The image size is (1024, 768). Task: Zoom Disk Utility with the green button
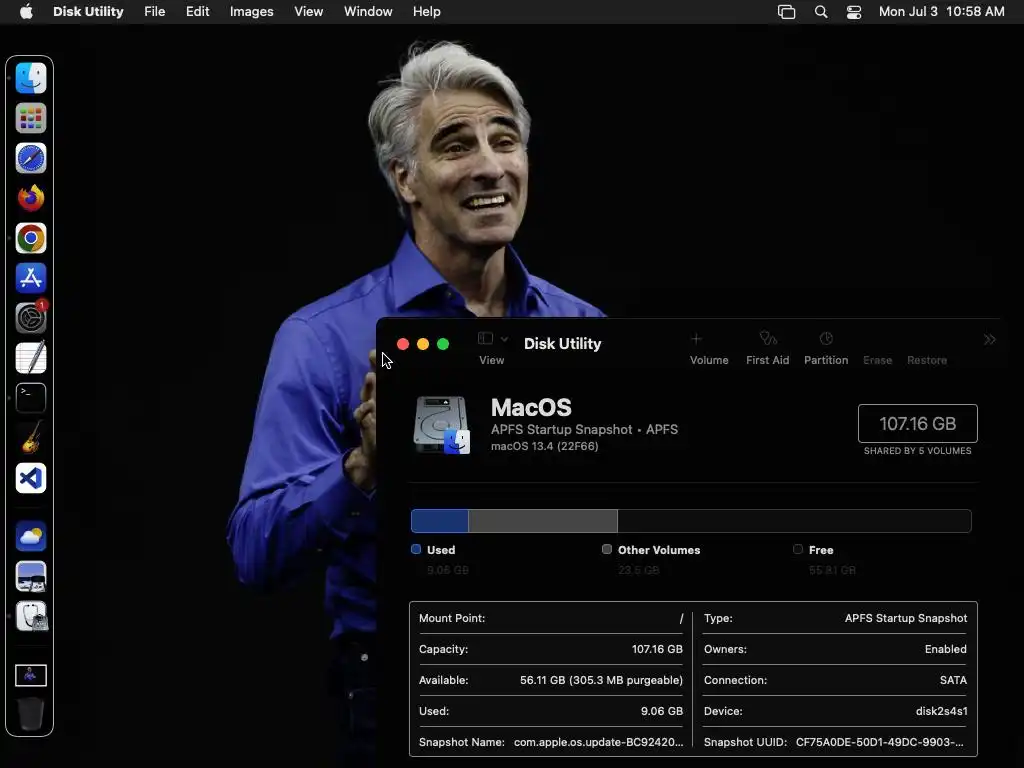(443, 344)
